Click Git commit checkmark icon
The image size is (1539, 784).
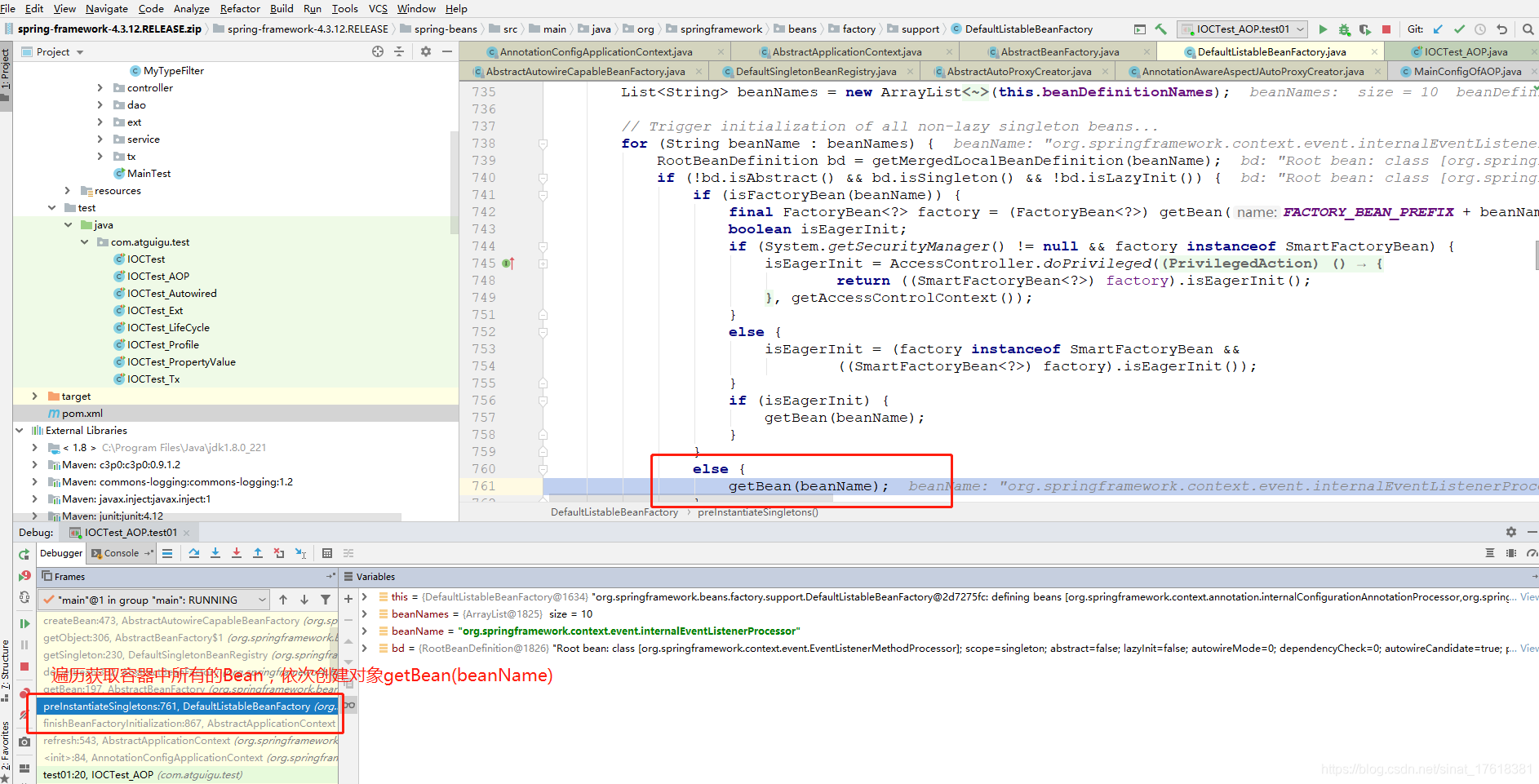pos(1459,29)
